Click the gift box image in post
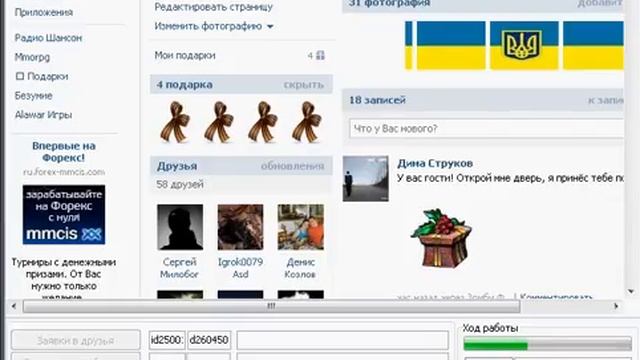Image resolution: width=640 pixels, height=360 pixels. [x=442, y=238]
